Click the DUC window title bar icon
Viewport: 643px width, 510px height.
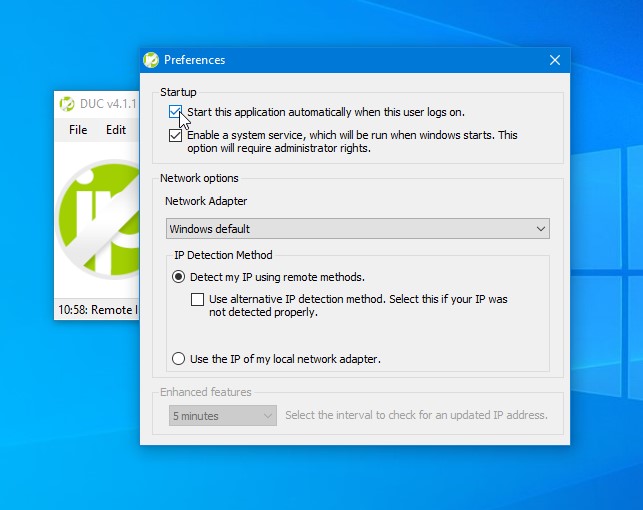tap(67, 104)
